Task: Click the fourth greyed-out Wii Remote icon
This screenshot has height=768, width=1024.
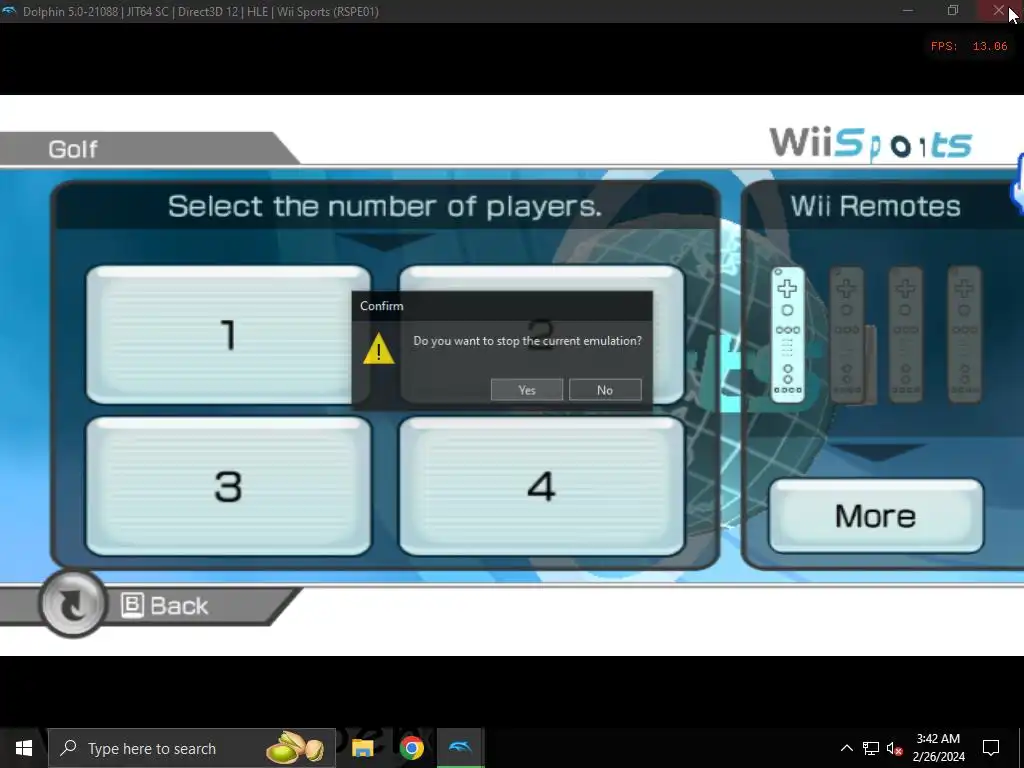Action: pyautogui.click(x=964, y=334)
